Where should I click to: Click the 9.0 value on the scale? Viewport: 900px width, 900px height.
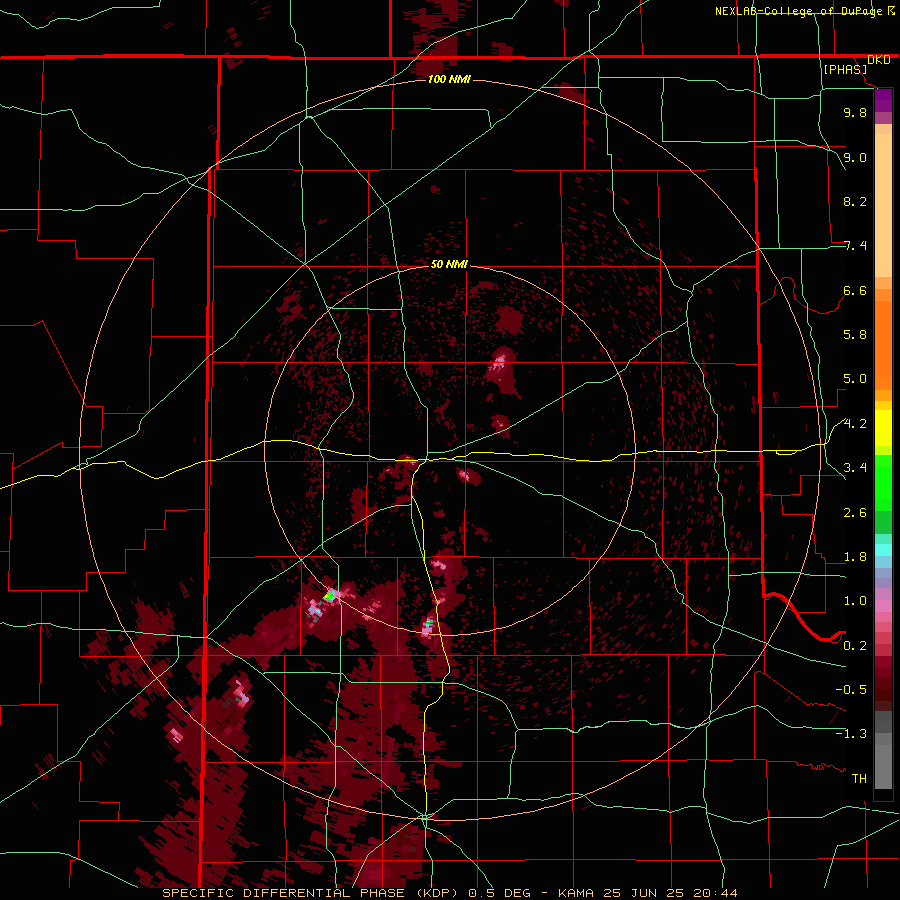click(855, 157)
